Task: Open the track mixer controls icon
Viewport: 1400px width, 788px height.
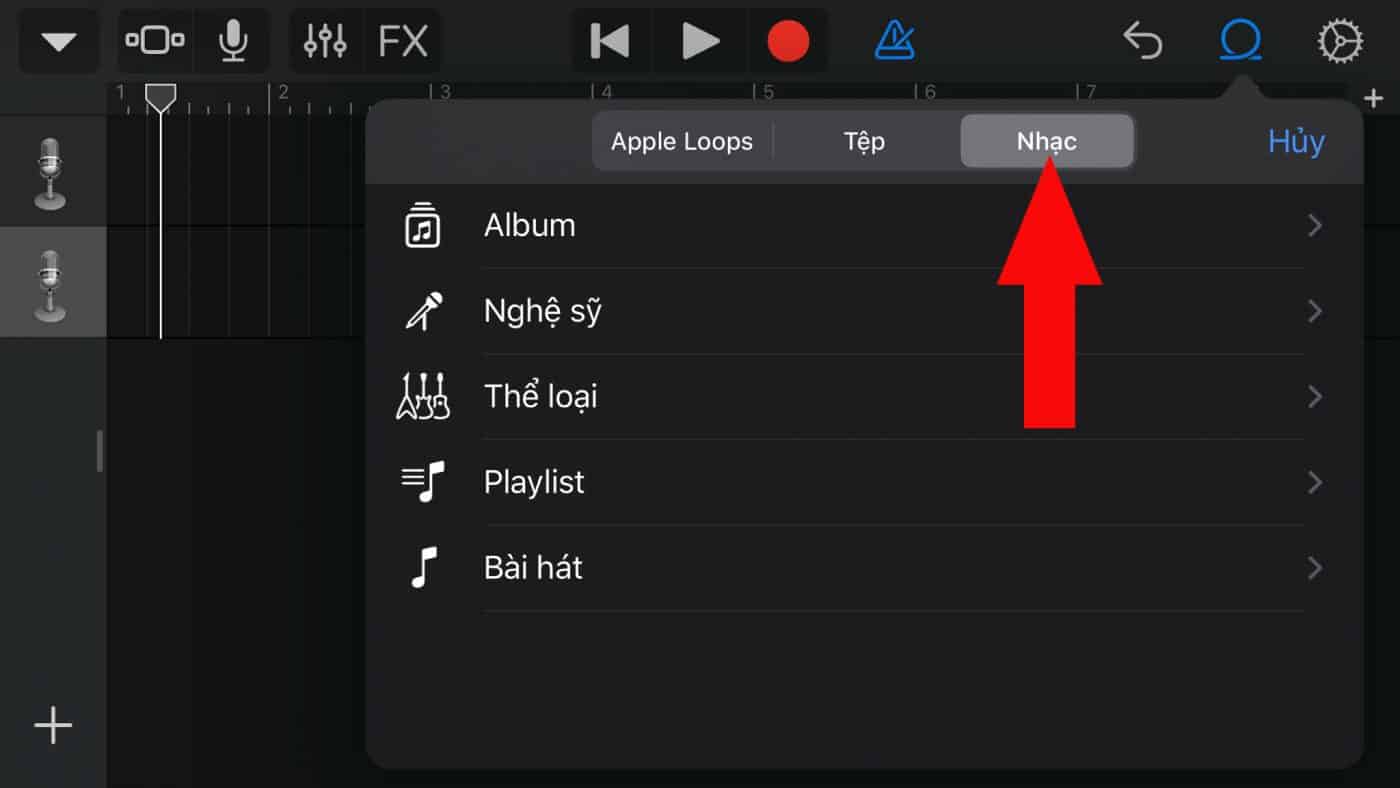Action: [x=325, y=41]
